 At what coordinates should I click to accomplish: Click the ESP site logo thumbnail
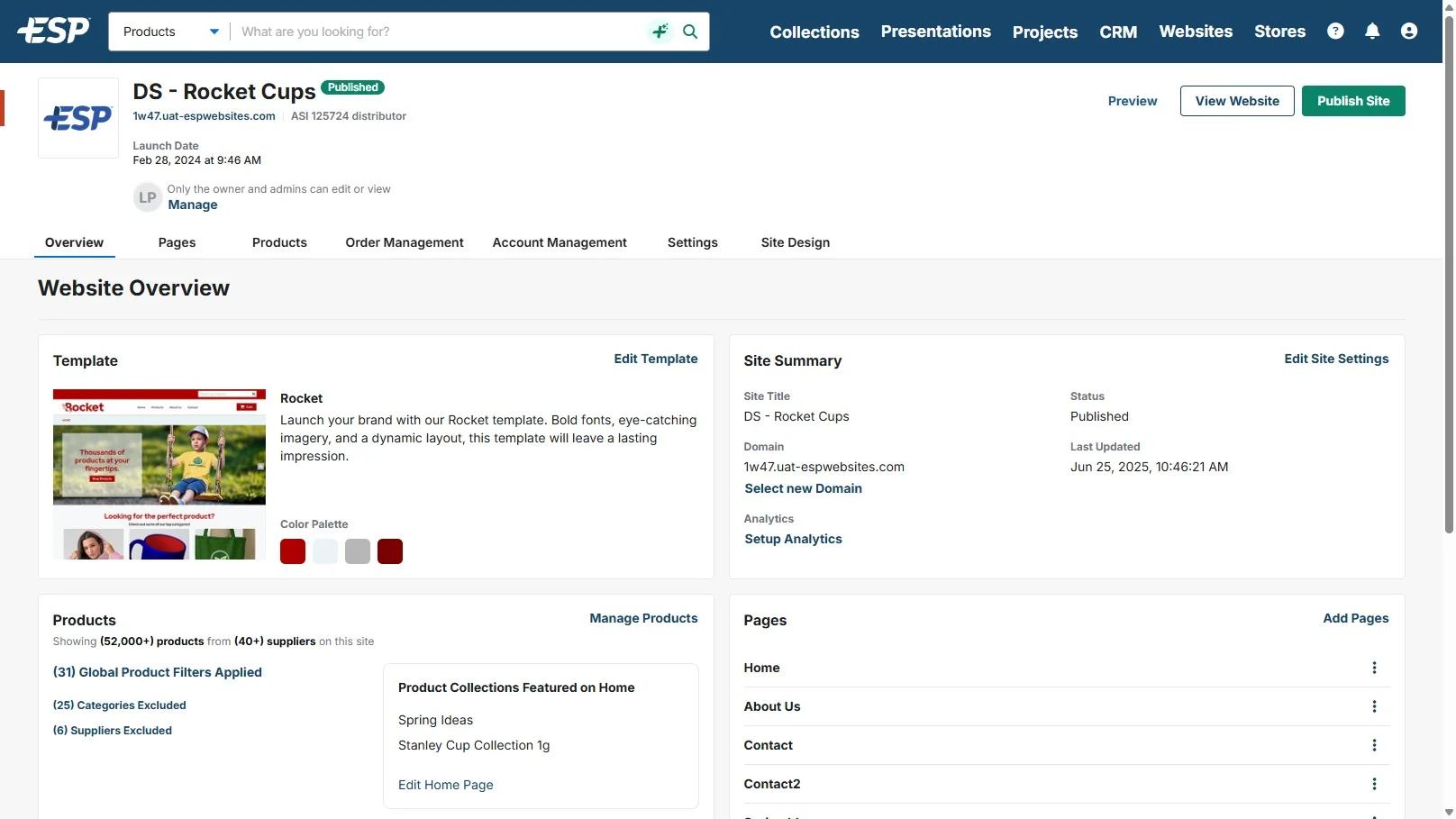pyautogui.click(x=78, y=118)
